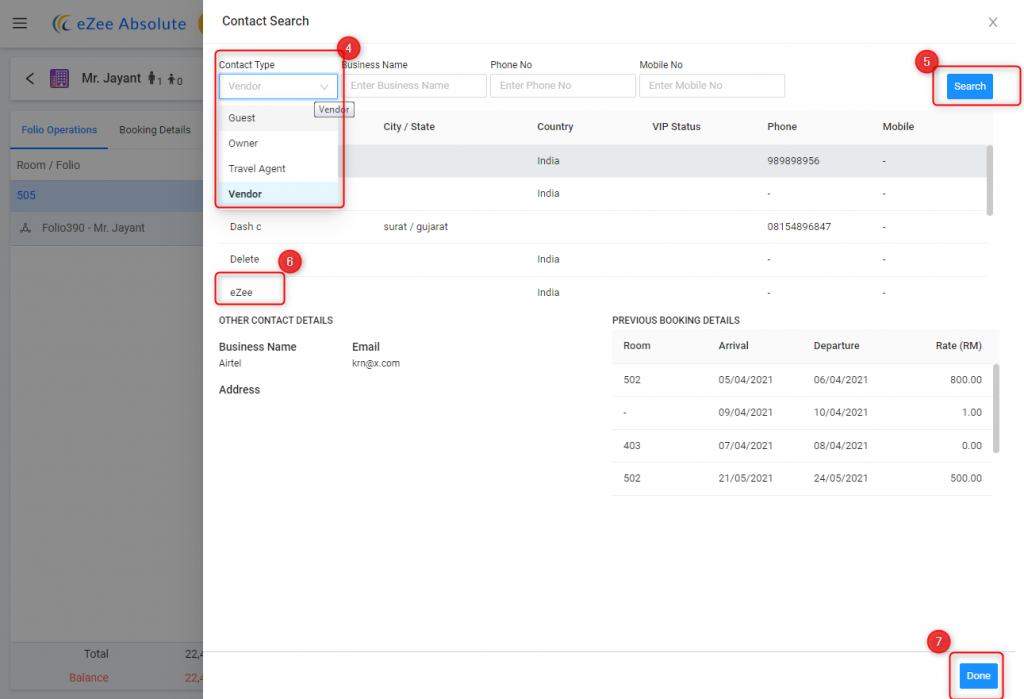Image resolution: width=1024 pixels, height=699 pixels.
Task: Select the eZee contact row
Action: (602, 292)
